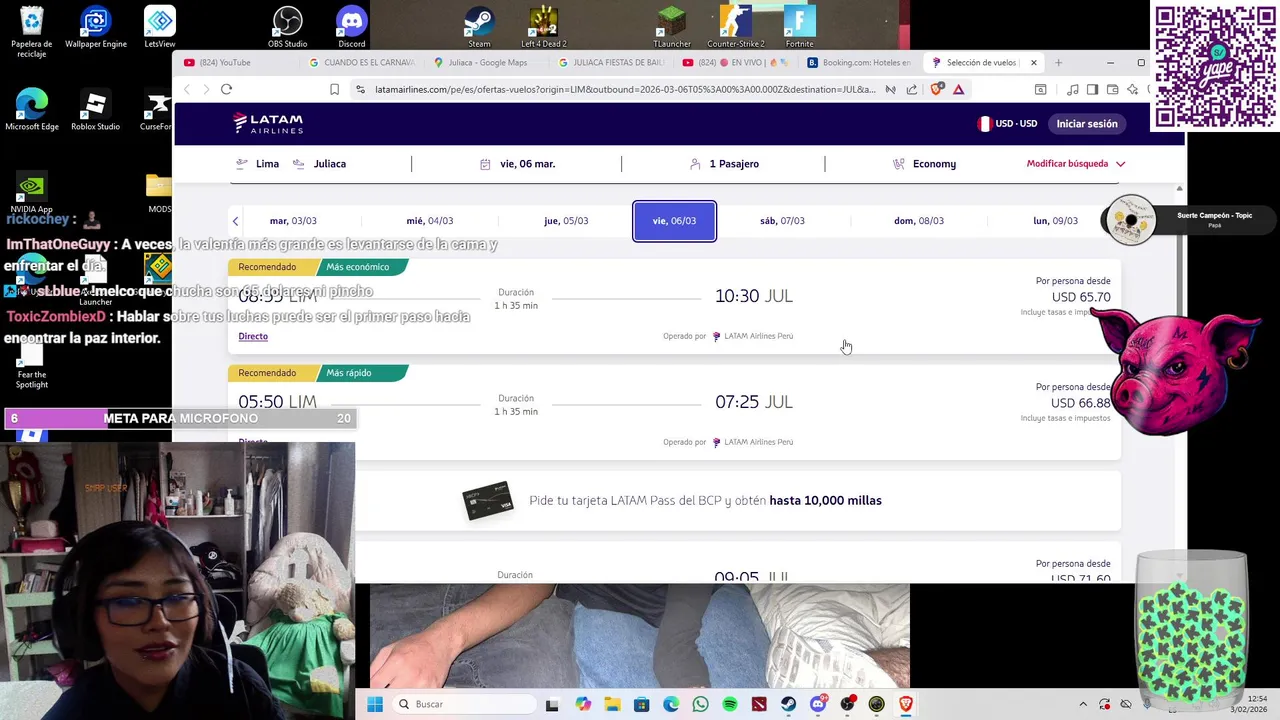
Task: Open Wallpaper Engine desktop icon
Action: [96, 28]
